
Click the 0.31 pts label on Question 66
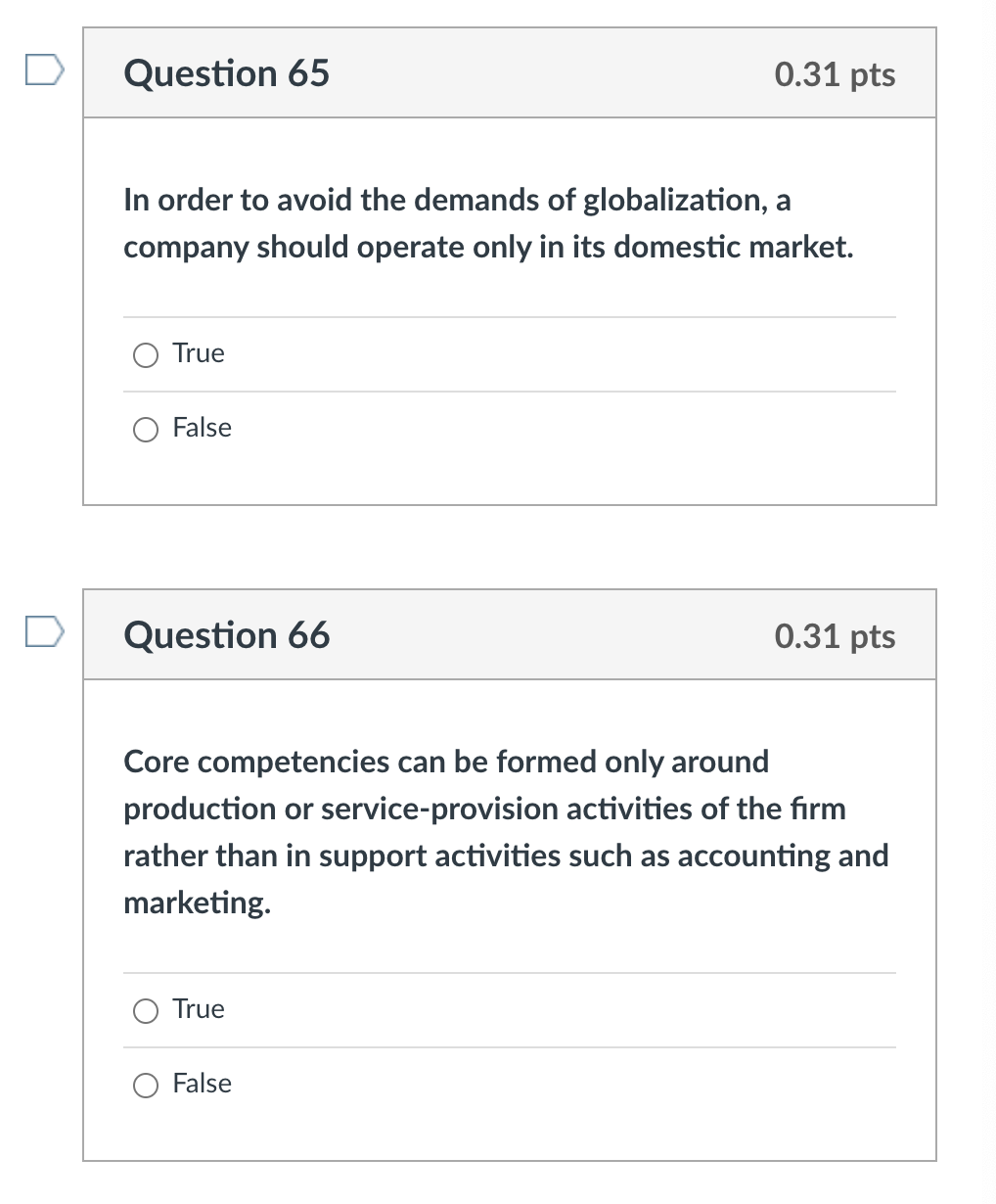tap(834, 635)
